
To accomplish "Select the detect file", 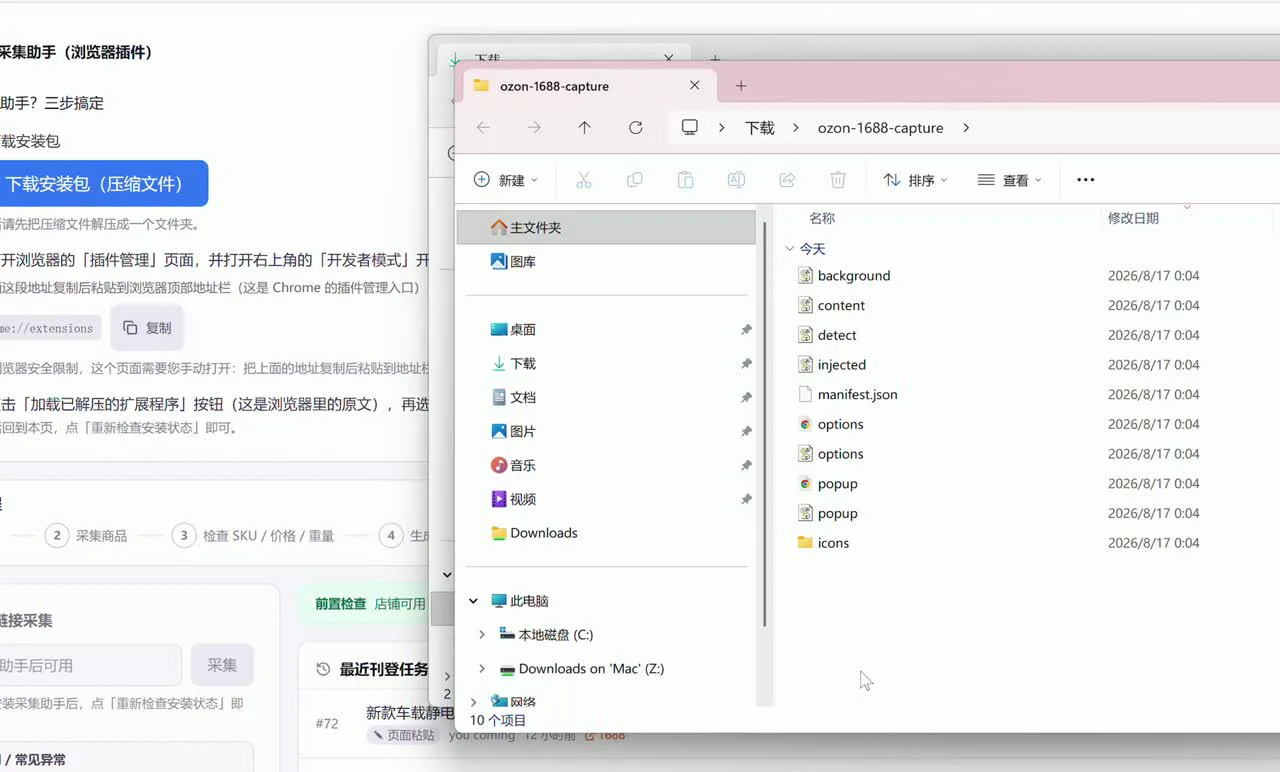I will click(837, 335).
